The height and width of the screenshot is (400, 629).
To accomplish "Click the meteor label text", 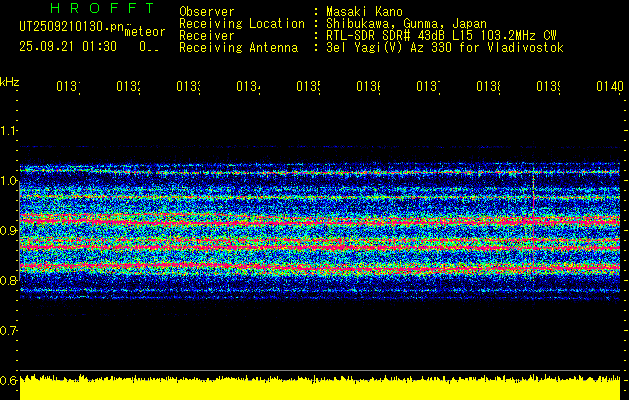I will pos(143,33).
